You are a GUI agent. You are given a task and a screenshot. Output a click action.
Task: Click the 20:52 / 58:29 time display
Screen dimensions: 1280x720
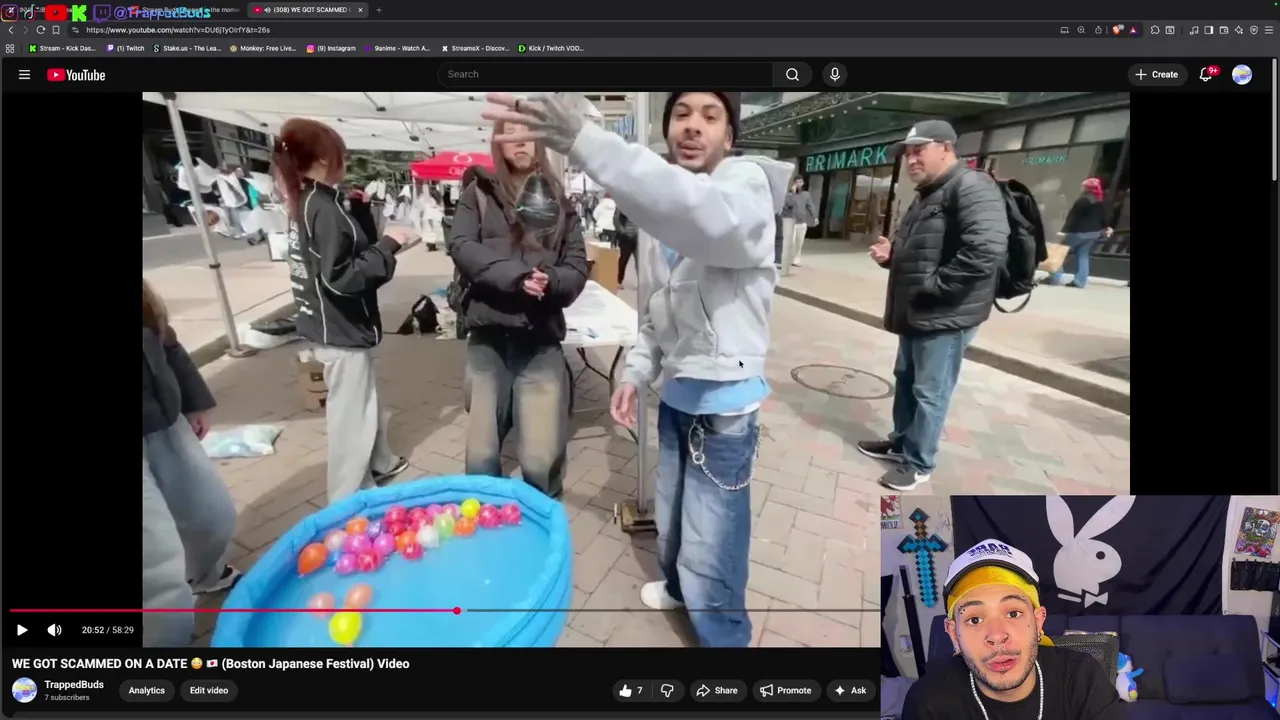pos(108,630)
